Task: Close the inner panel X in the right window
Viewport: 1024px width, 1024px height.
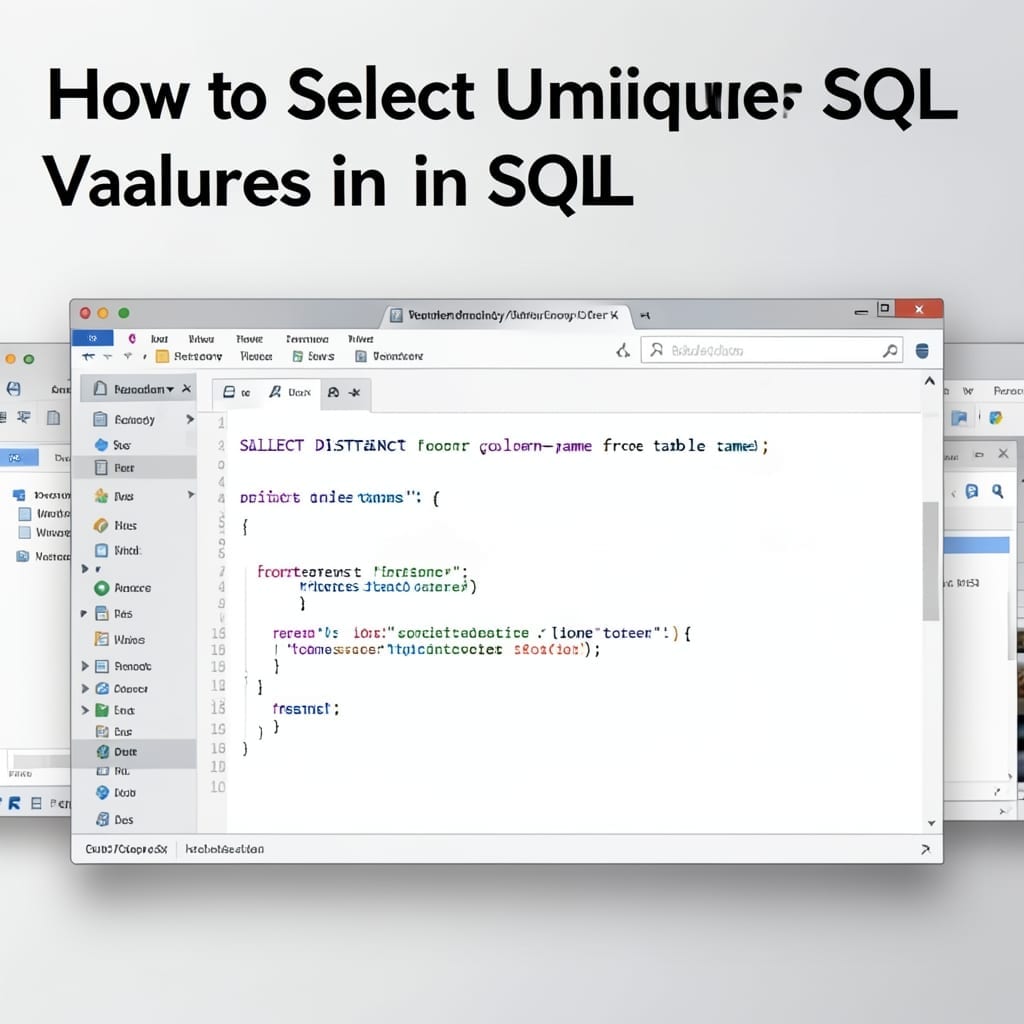Action: [x=1004, y=453]
